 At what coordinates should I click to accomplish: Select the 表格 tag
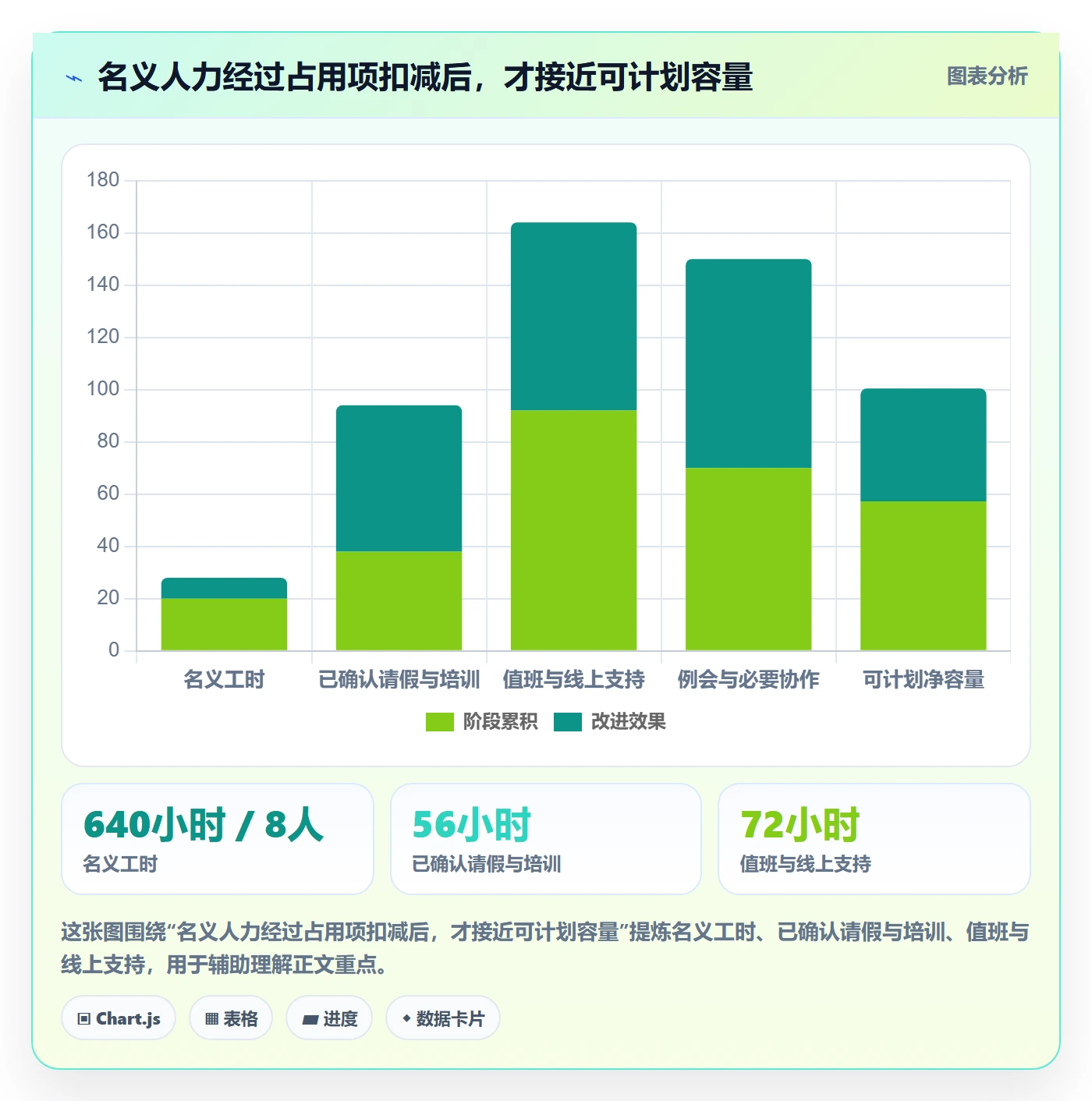(231, 1018)
